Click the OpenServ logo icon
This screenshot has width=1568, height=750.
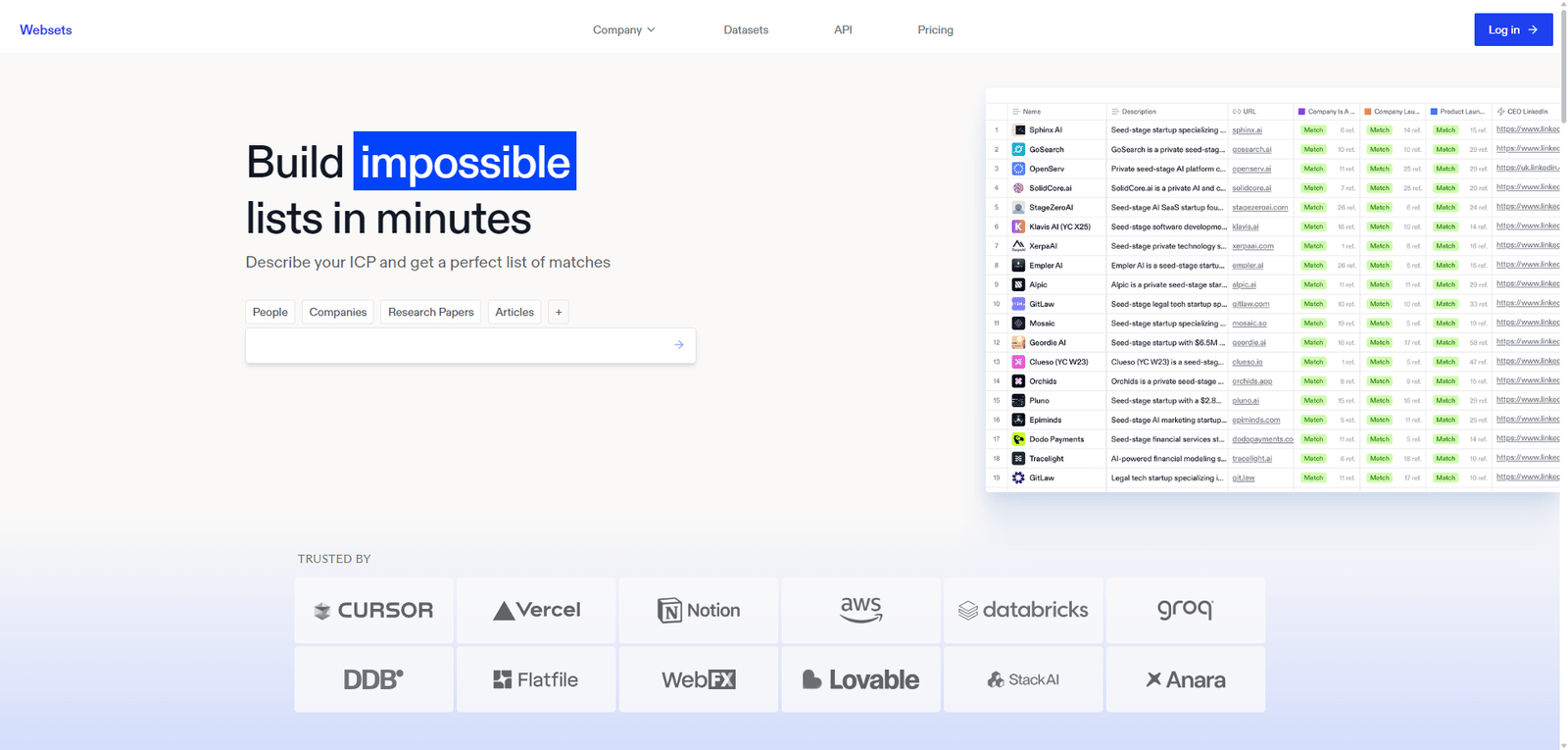tap(1018, 169)
